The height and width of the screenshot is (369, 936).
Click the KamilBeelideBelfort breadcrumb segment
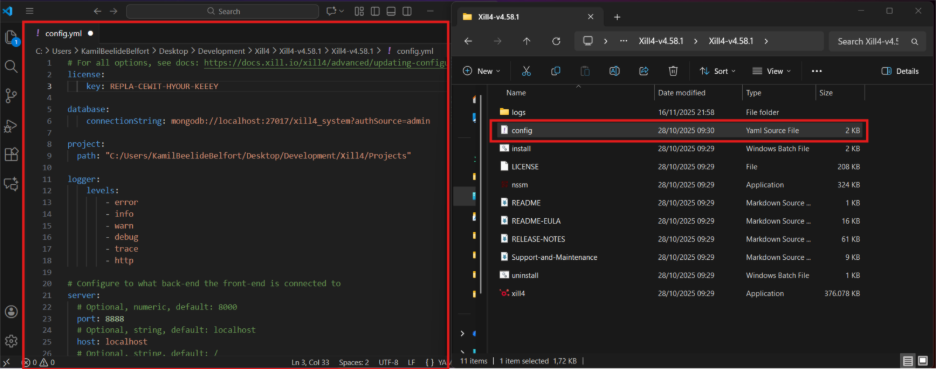(116, 51)
